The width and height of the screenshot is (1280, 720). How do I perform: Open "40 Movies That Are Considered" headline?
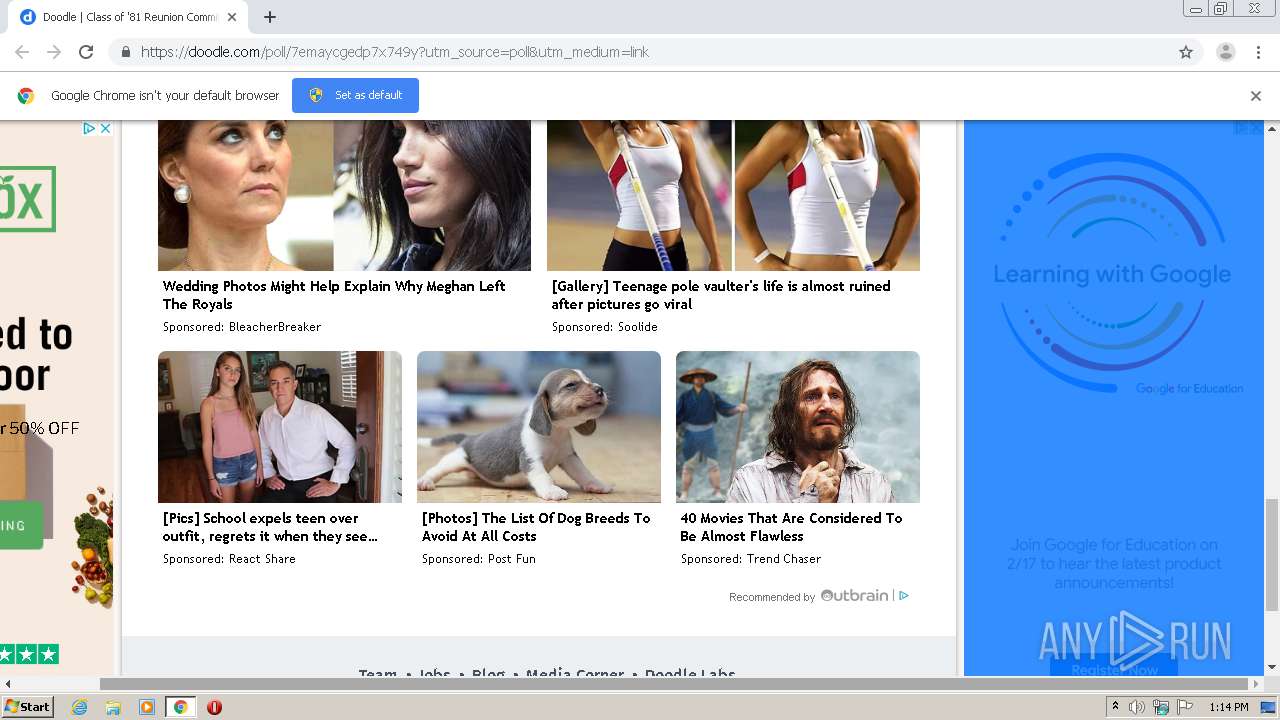tap(791, 527)
